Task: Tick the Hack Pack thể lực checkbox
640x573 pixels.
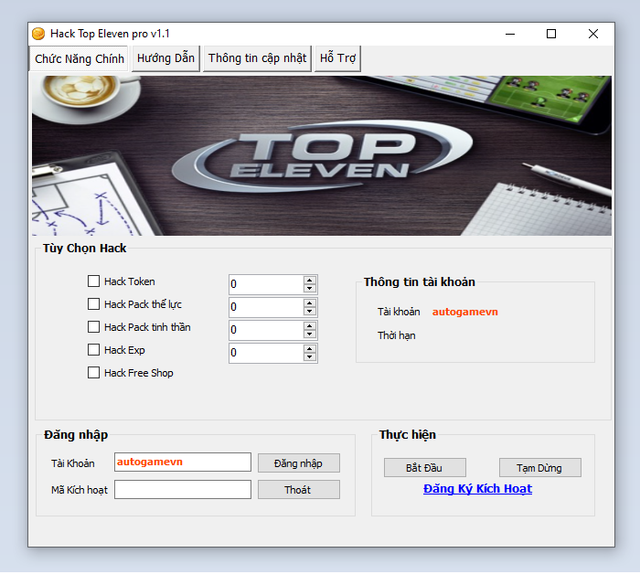Action: (94, 304)
